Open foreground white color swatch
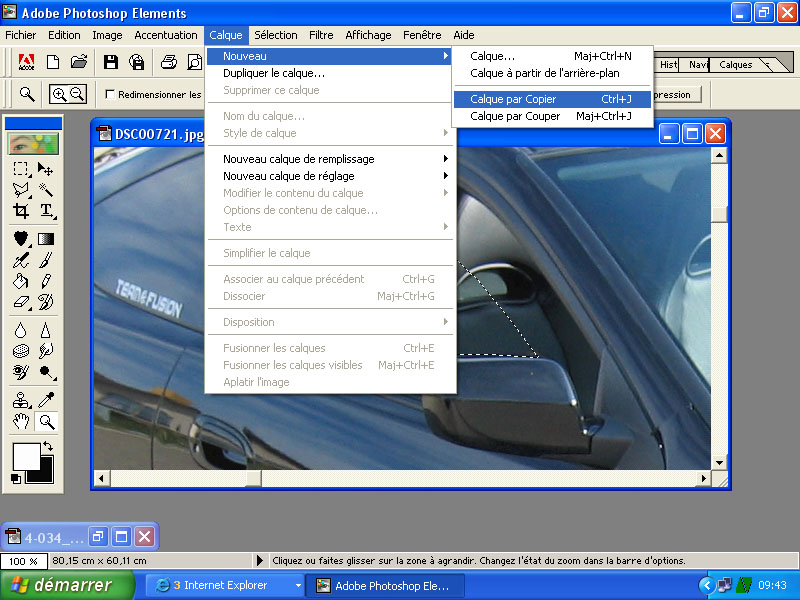Image resolution: width=800 pixels, height=600 pixels. [26, 457]
